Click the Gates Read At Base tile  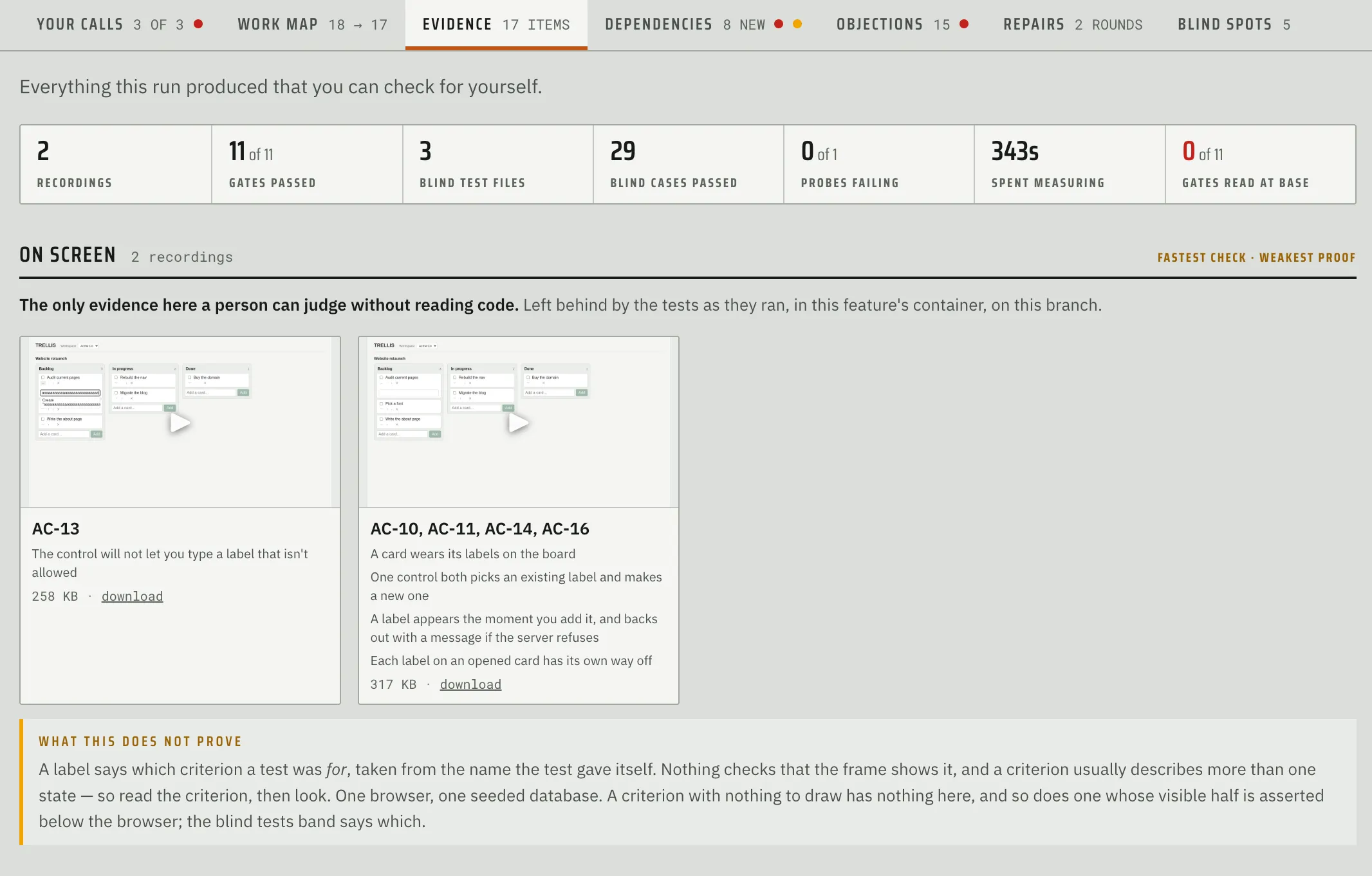pyautogui.click(x=1261, y=165)
